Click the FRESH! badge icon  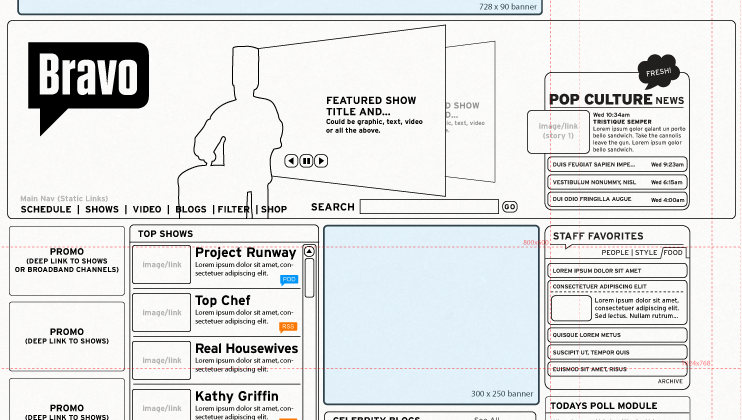[658, 72]
